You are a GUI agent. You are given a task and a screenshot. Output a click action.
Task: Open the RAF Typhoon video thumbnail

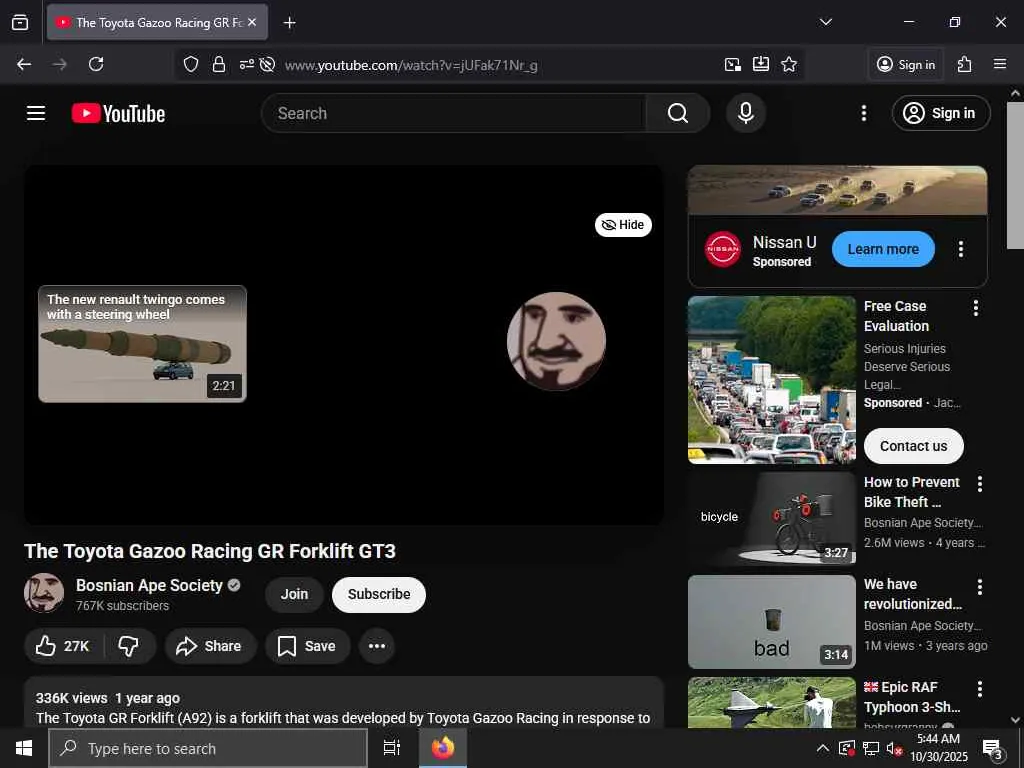[x=771, y=703]
